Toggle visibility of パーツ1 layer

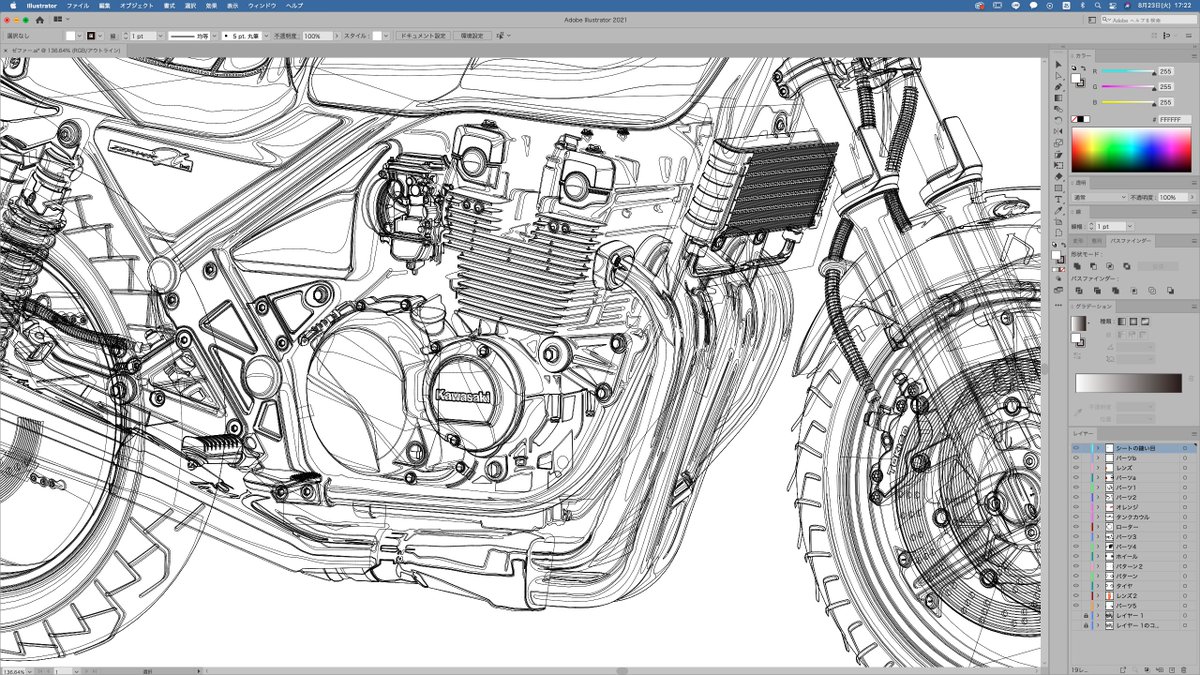(x=1076, y=487)
